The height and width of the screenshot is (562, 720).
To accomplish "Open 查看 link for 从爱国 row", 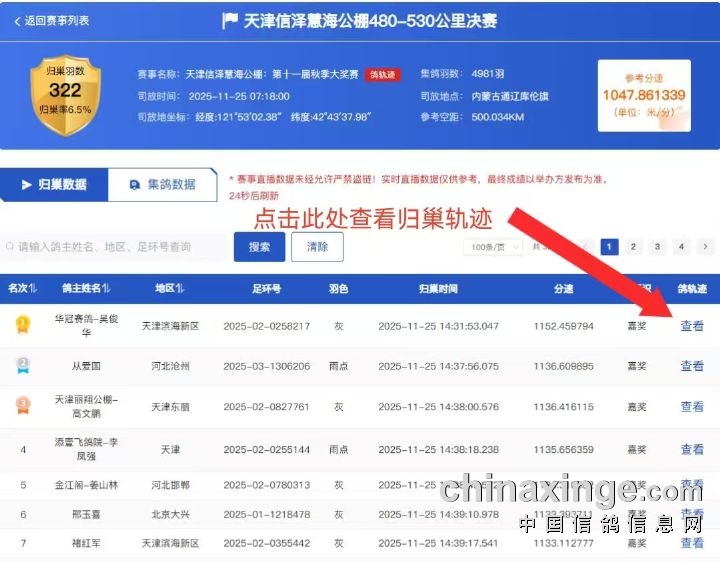I will 692,366.
